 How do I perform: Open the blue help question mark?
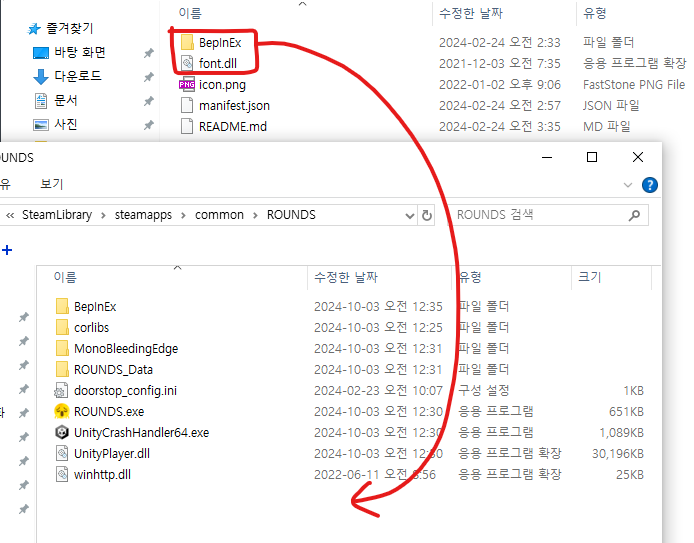coord(649,185)
